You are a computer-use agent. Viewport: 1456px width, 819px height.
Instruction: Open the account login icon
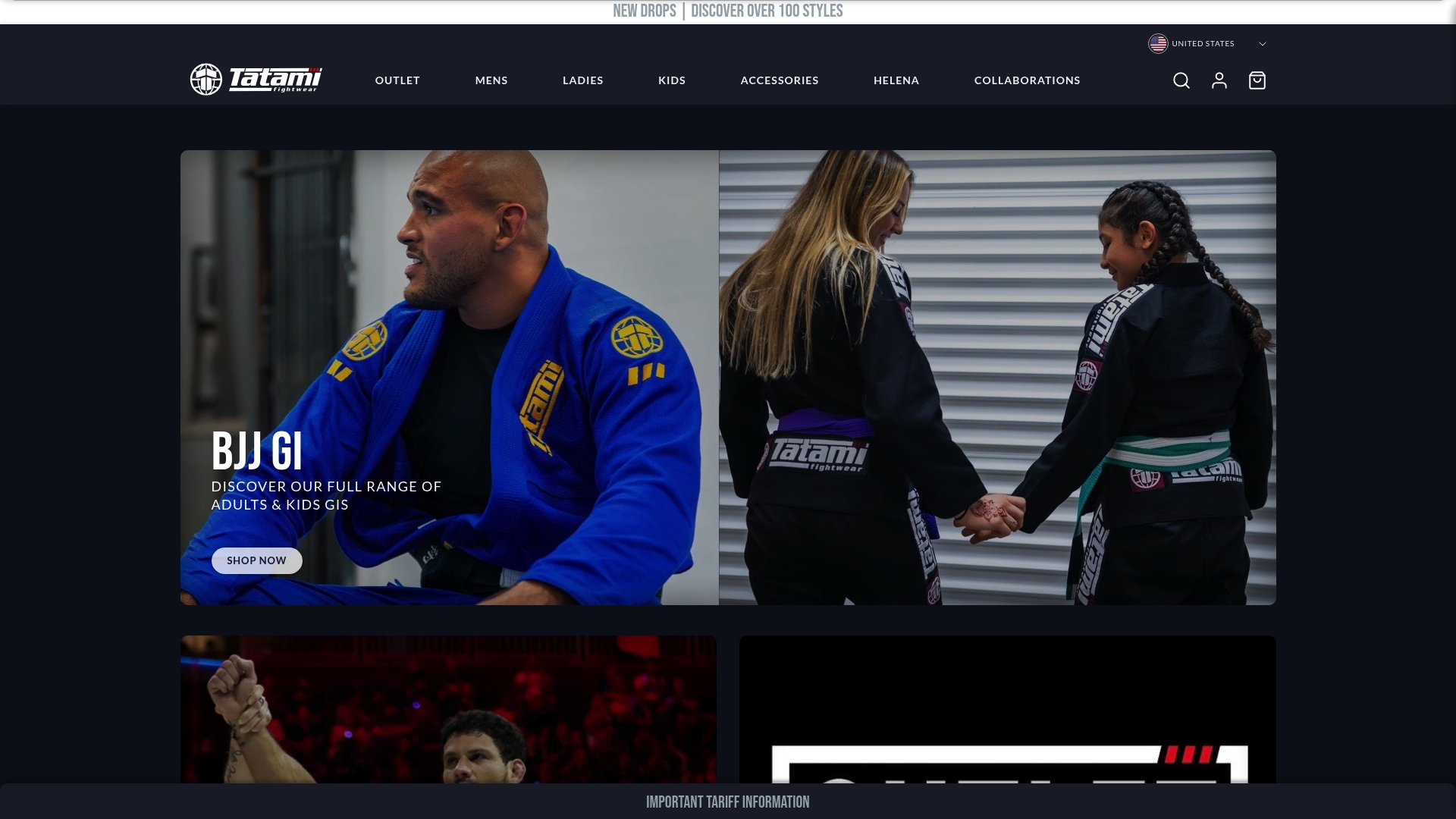pyautogui.click(x=1219, y=80)
